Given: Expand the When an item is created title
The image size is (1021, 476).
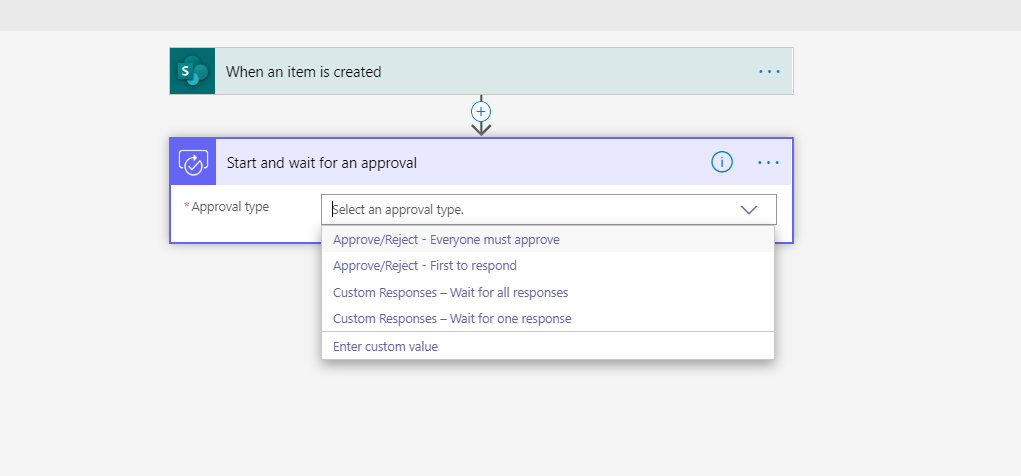Looking at the screenshot, I should click(303, 72).
